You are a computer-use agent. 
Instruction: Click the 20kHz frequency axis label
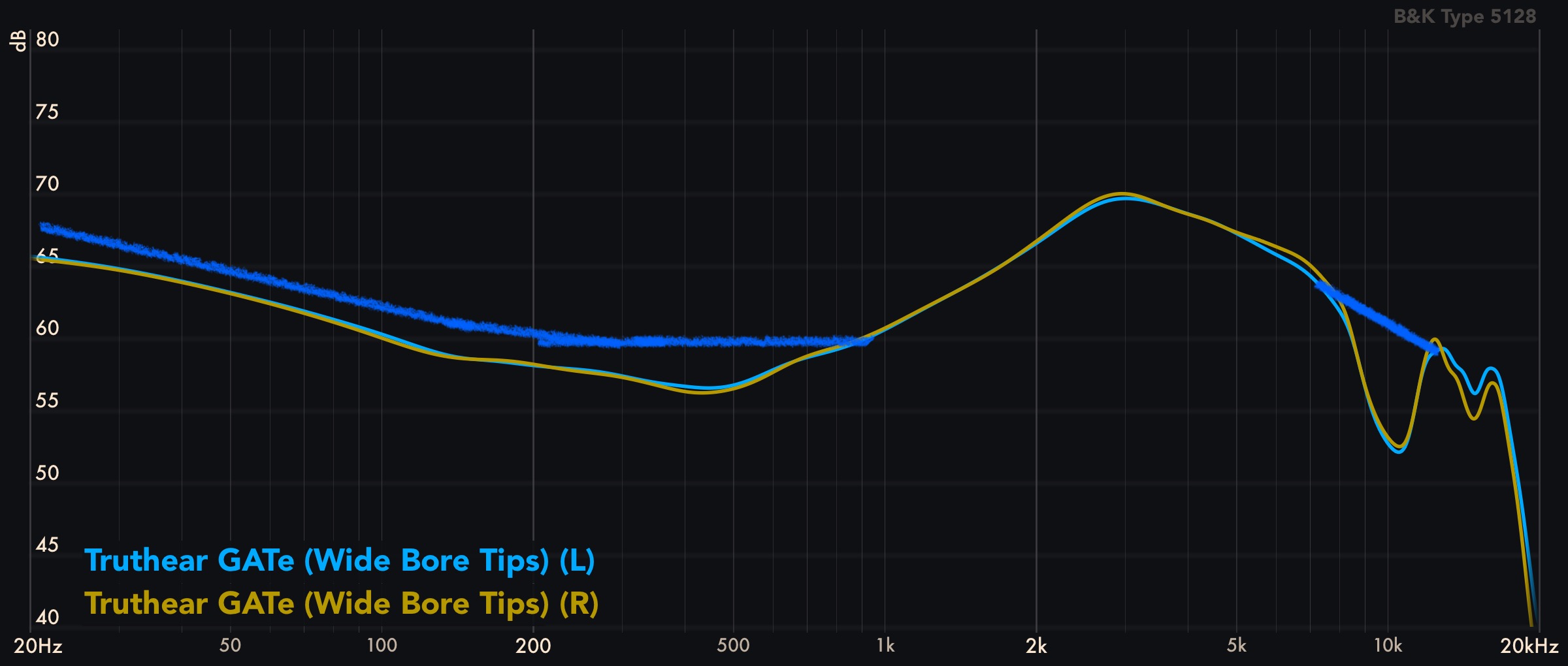(x=1529, y=646)
